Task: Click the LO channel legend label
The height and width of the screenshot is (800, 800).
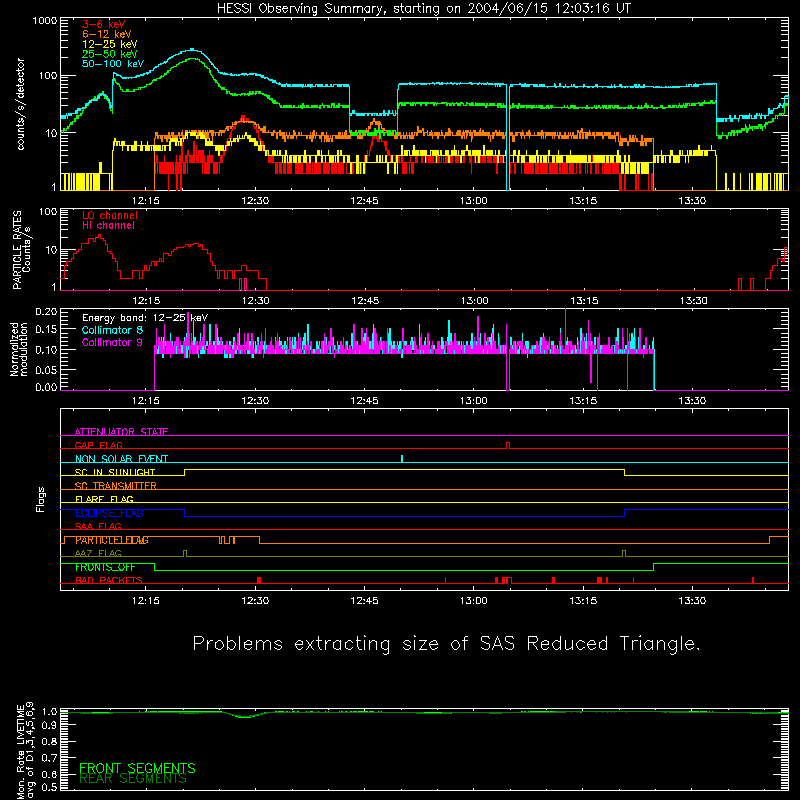Action: [110, 215]
